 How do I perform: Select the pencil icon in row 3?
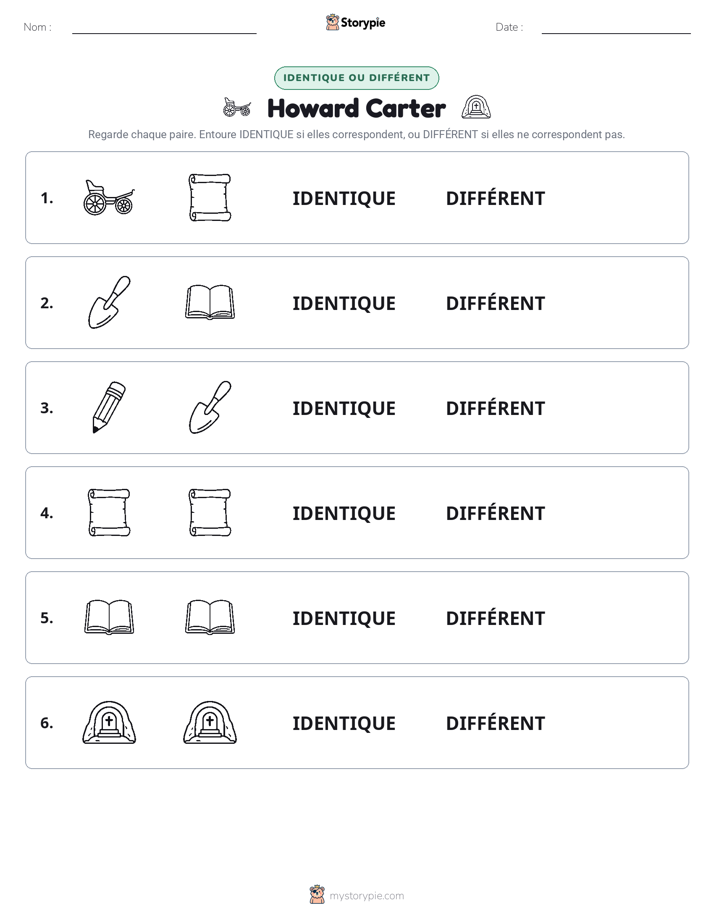point(109,407)
